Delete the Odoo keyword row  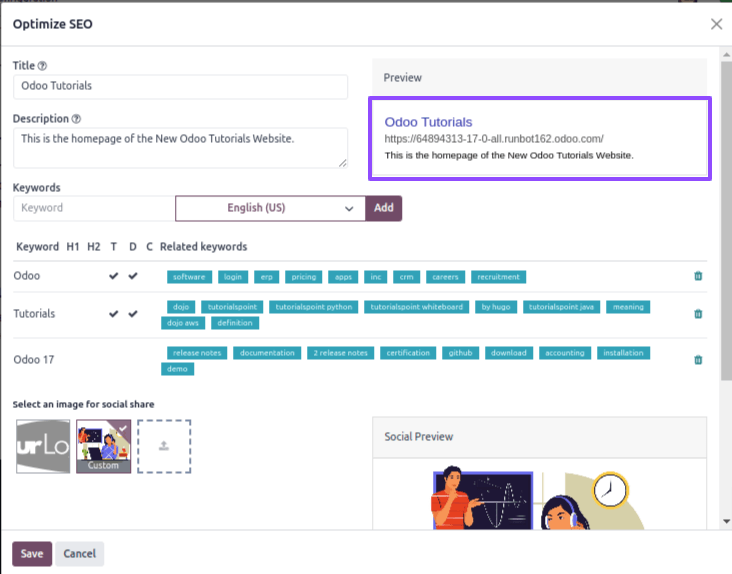(x=698, y=276)
